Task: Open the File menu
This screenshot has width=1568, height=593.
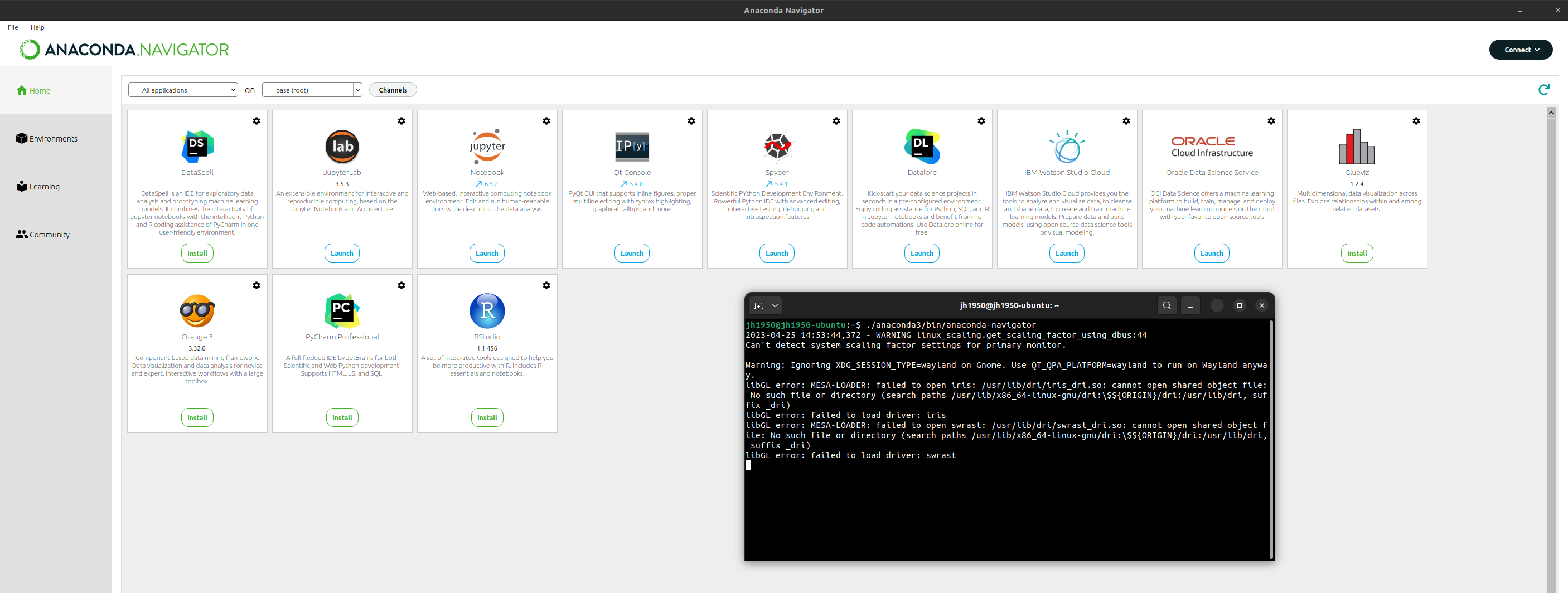Action: pyautogui.click(x=13, y=27)
